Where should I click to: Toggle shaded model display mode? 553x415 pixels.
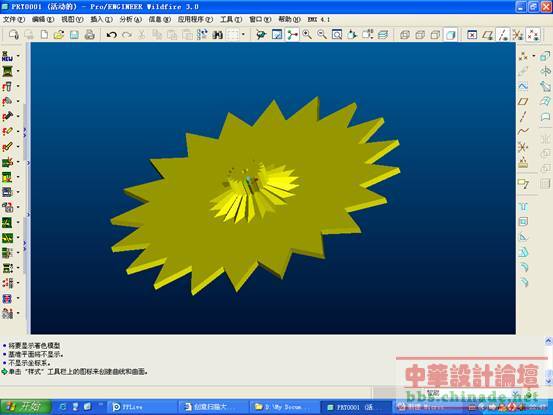(x=450, y=35)
